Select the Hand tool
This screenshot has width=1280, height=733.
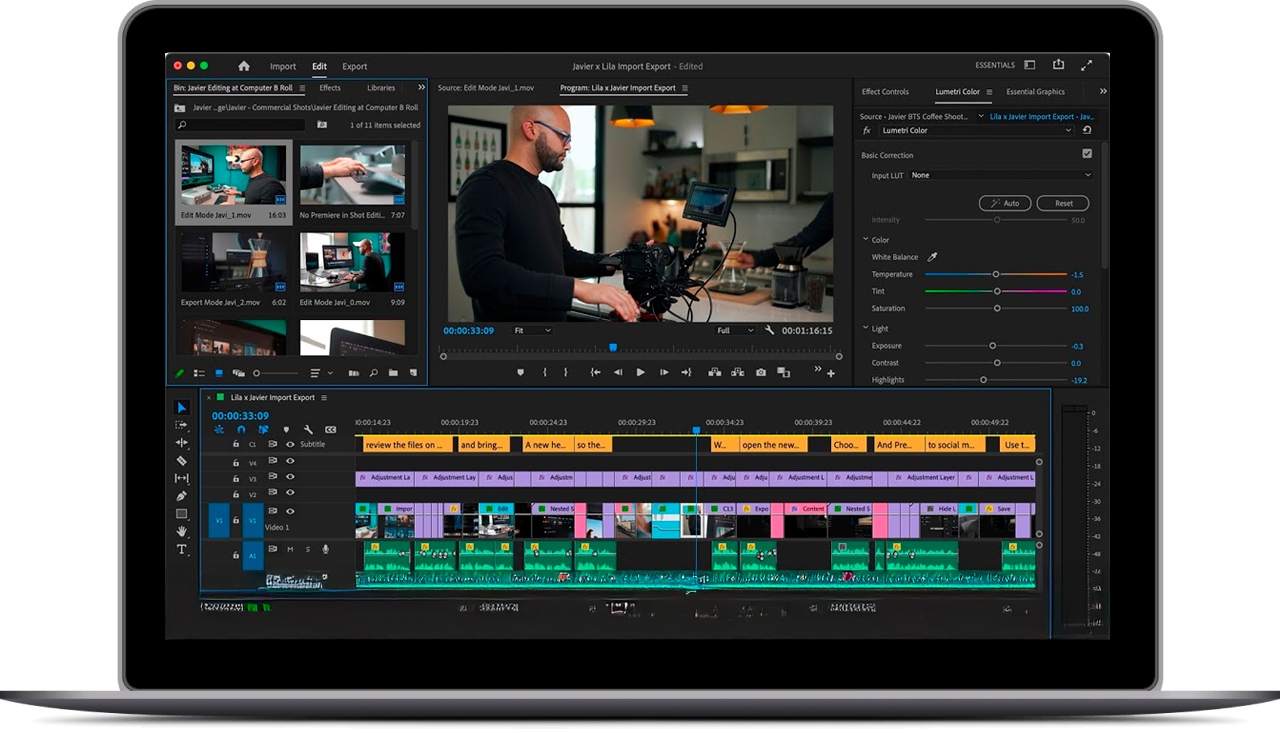coord(181,532)
